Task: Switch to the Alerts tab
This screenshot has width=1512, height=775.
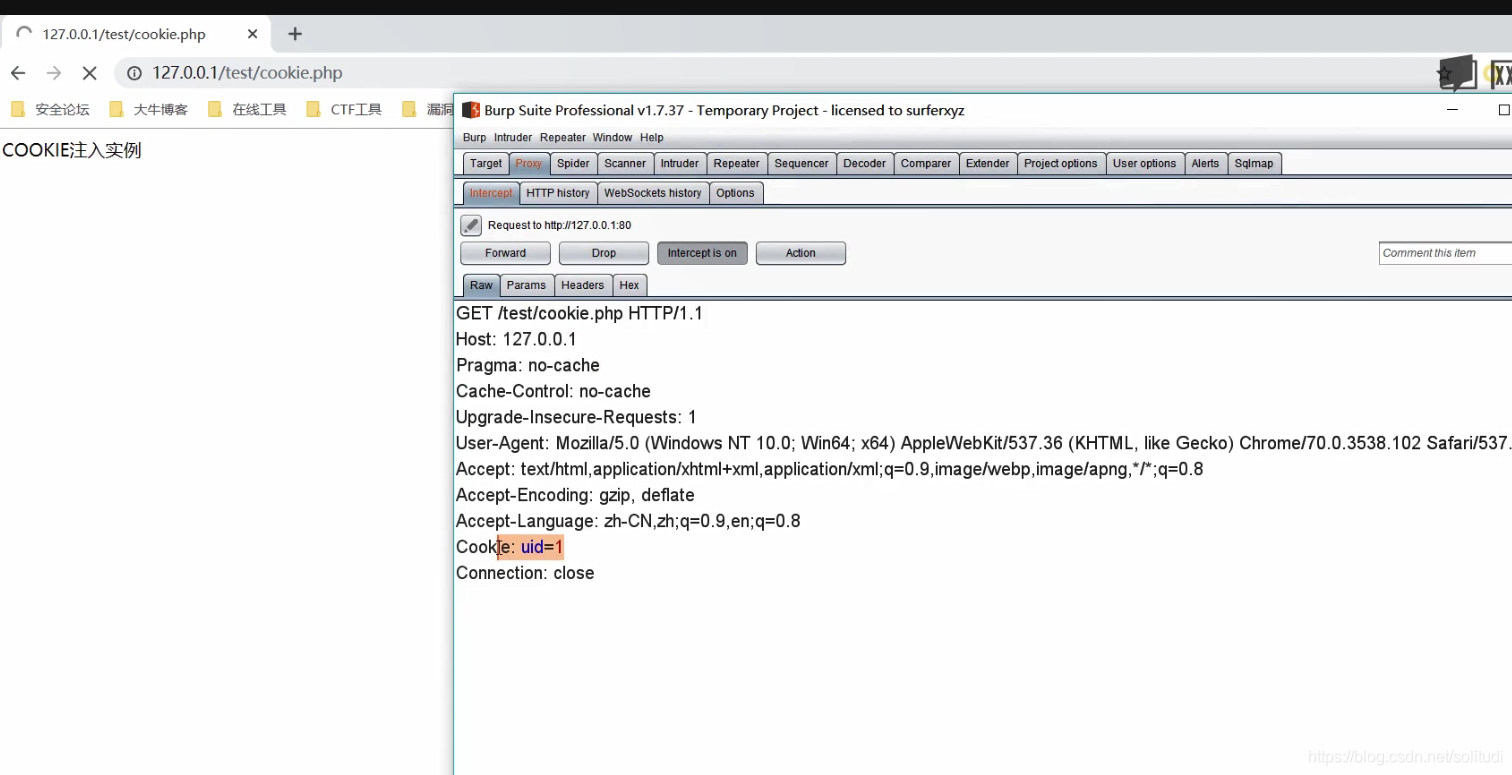Action: pos(1205,163)
